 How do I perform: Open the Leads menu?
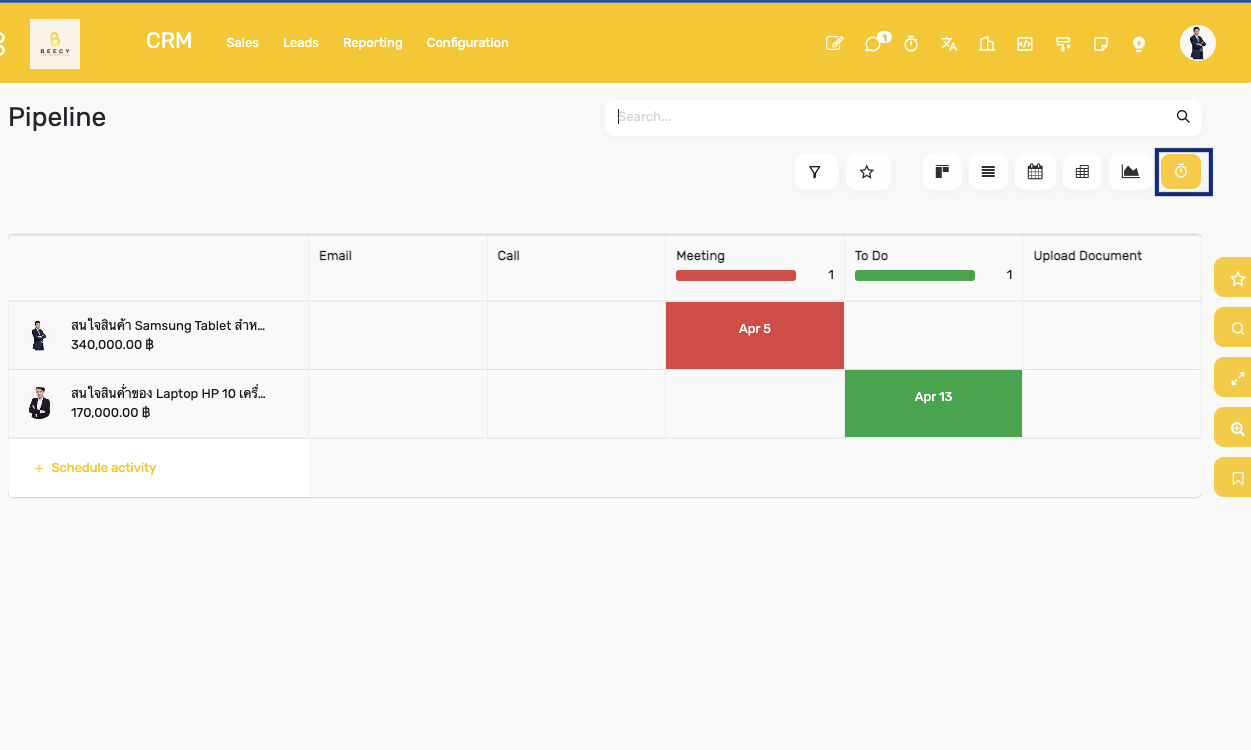click(301, 43)
